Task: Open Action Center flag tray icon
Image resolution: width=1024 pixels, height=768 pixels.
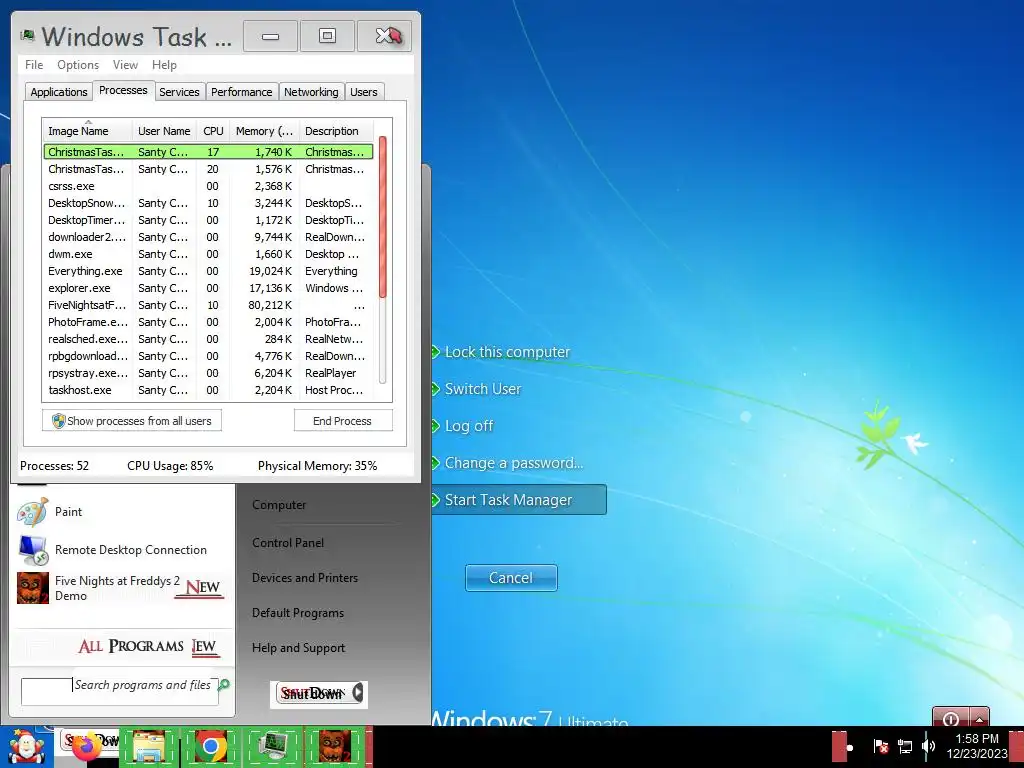Action: pyautogui.click(x=880, y=746)
